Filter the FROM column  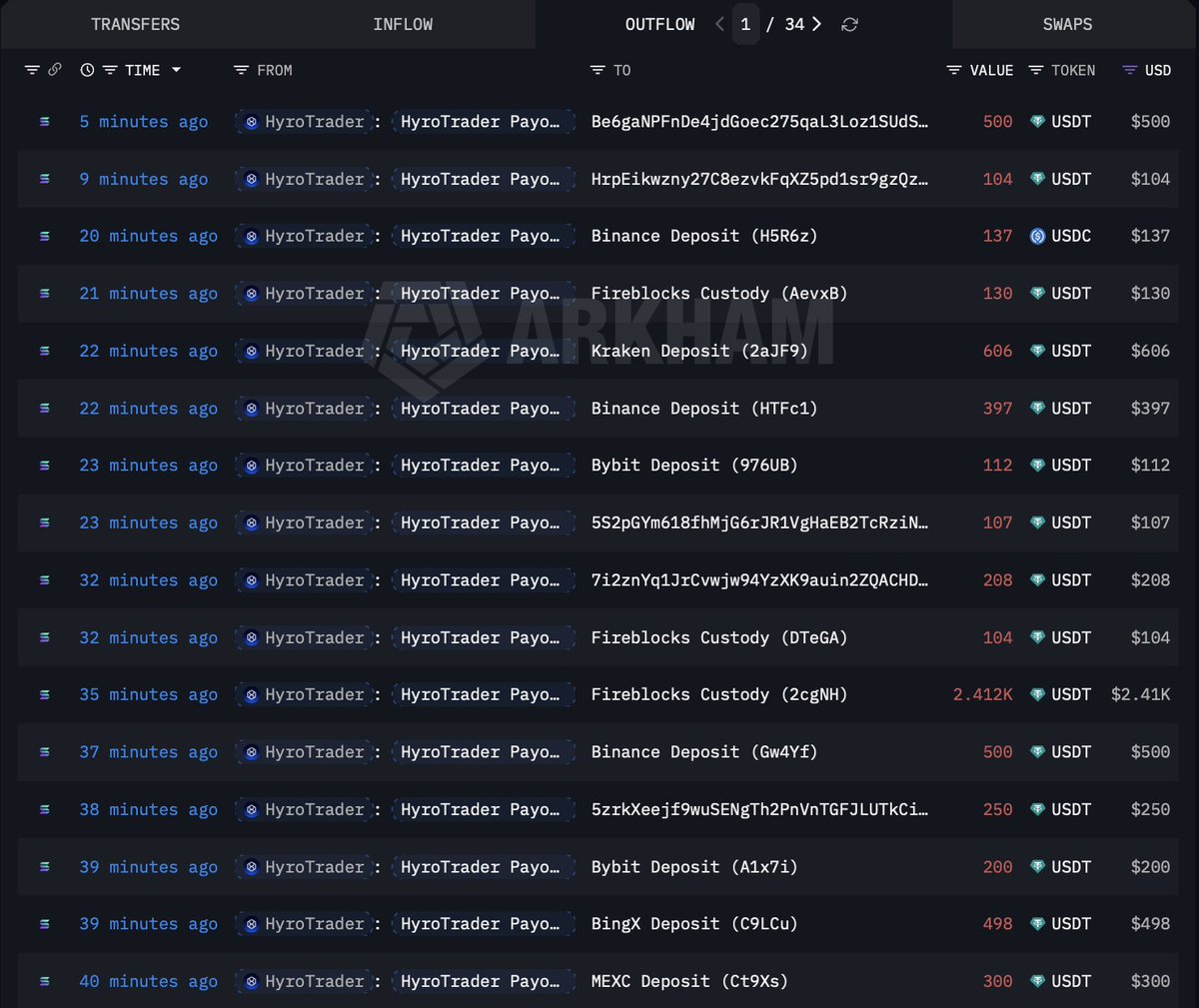pos(241,70)
